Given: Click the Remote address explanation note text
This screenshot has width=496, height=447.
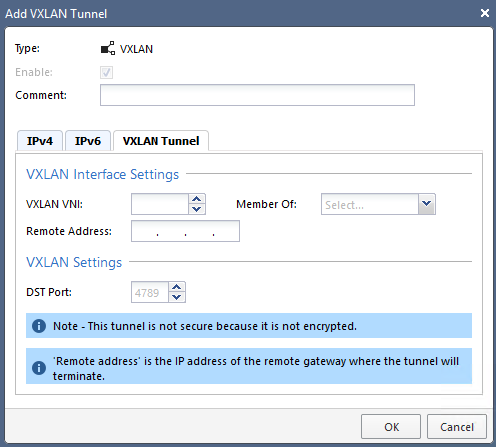Looking at the screenshot, I should 256,368.
